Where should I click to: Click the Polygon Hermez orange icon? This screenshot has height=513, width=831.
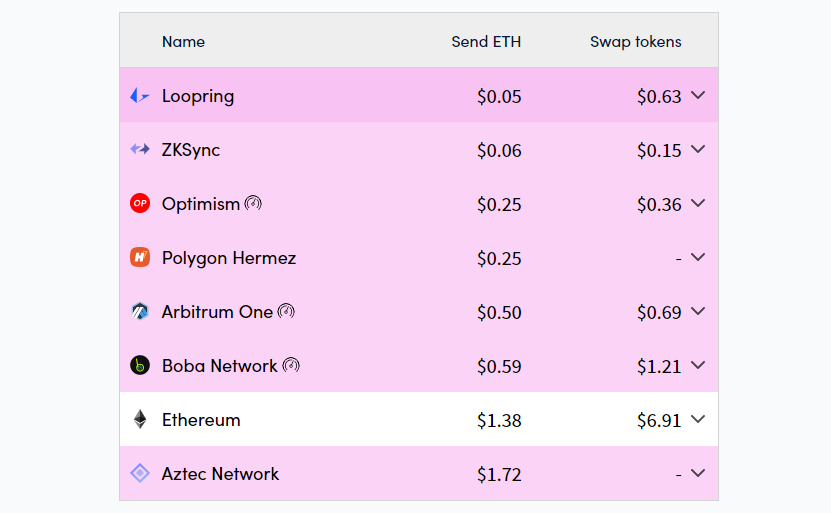140,258
